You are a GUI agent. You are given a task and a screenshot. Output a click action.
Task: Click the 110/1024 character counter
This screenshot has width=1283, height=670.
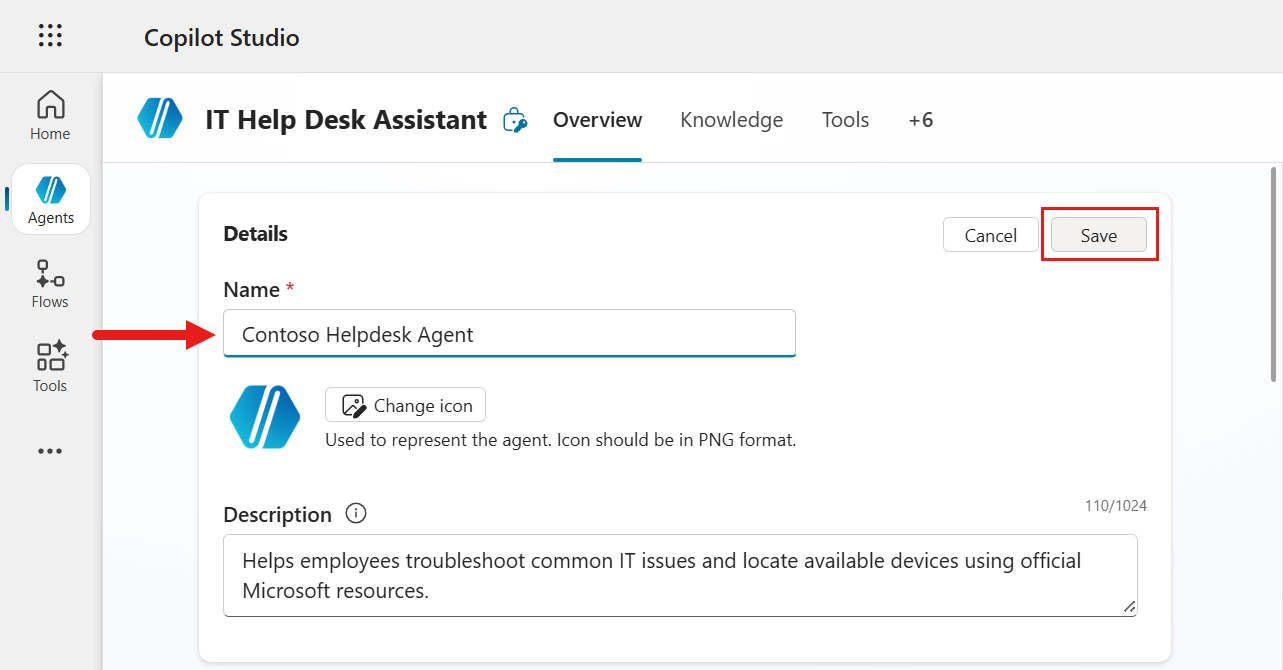pyautogui.click(x=1116, y=506)
